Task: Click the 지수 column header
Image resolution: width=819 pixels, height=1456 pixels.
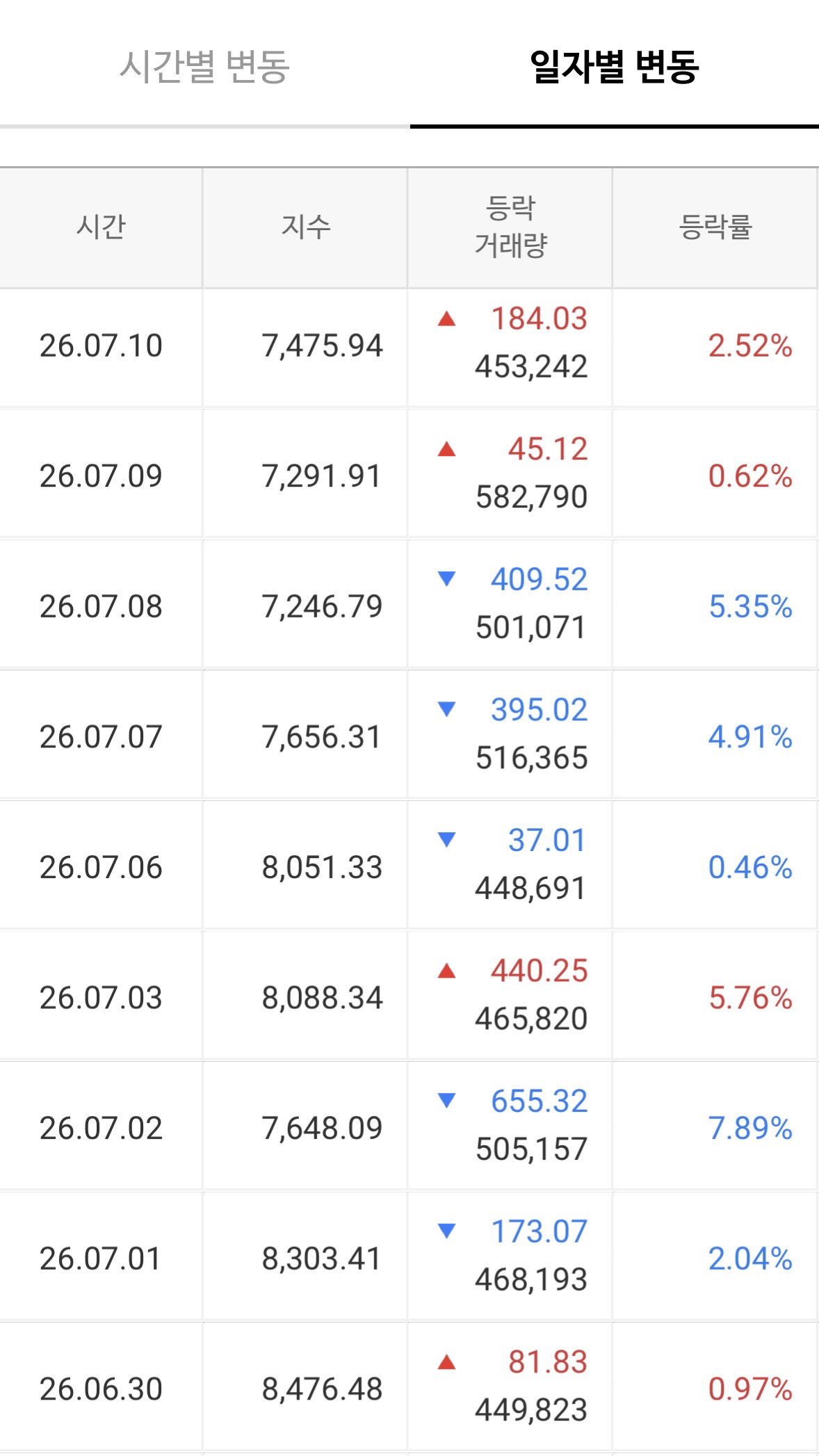Action: click(x=305, y=227)
